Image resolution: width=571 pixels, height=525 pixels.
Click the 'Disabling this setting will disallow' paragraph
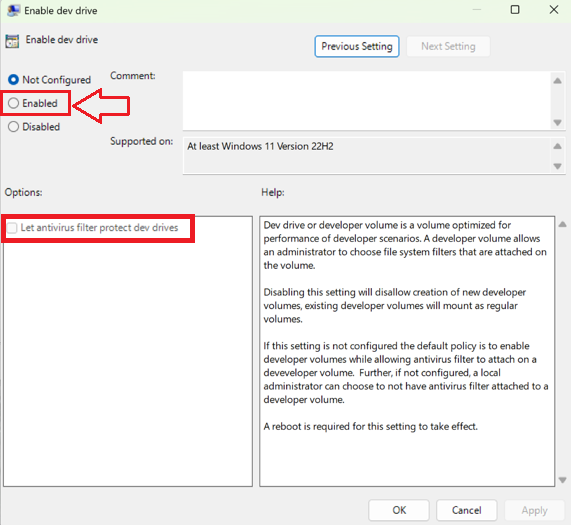tap(394, 305)
